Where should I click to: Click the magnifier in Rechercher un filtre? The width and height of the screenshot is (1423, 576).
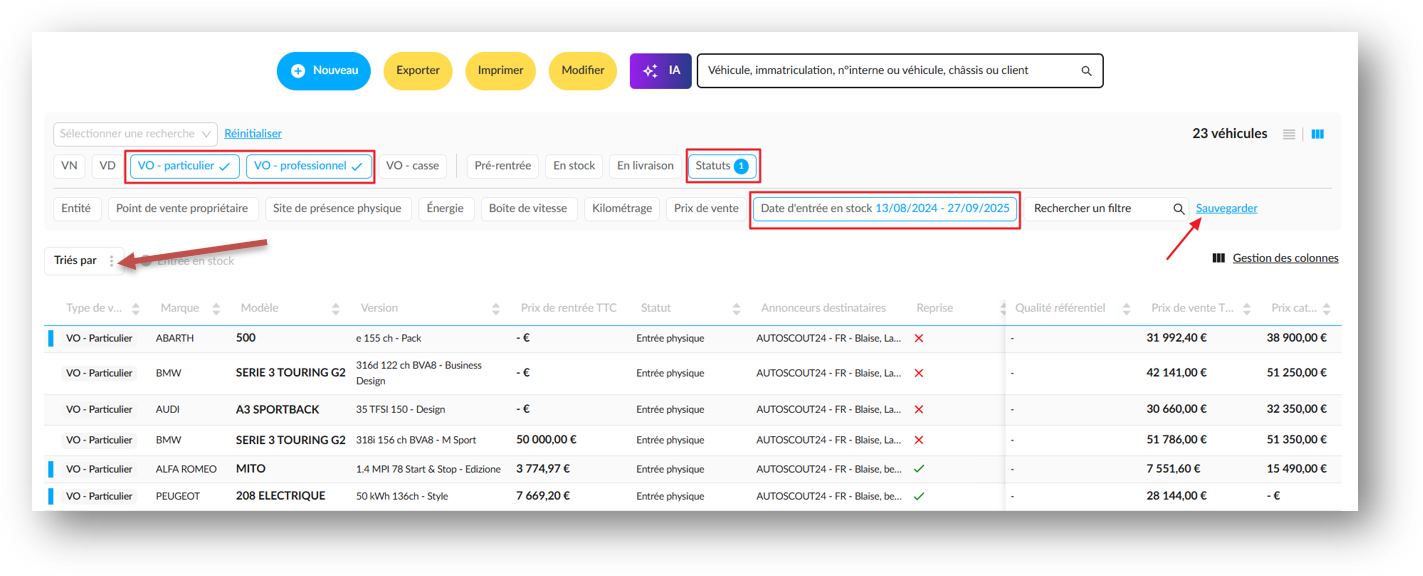coord(1179,209)
